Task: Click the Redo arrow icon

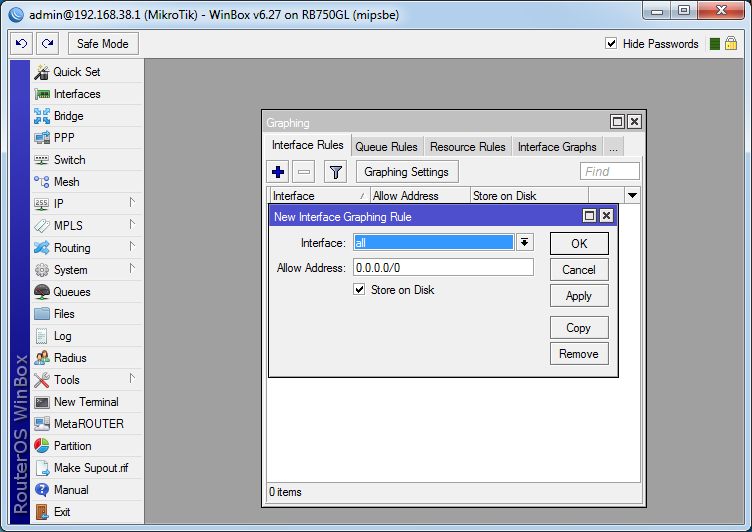Action: click(47, 44)
